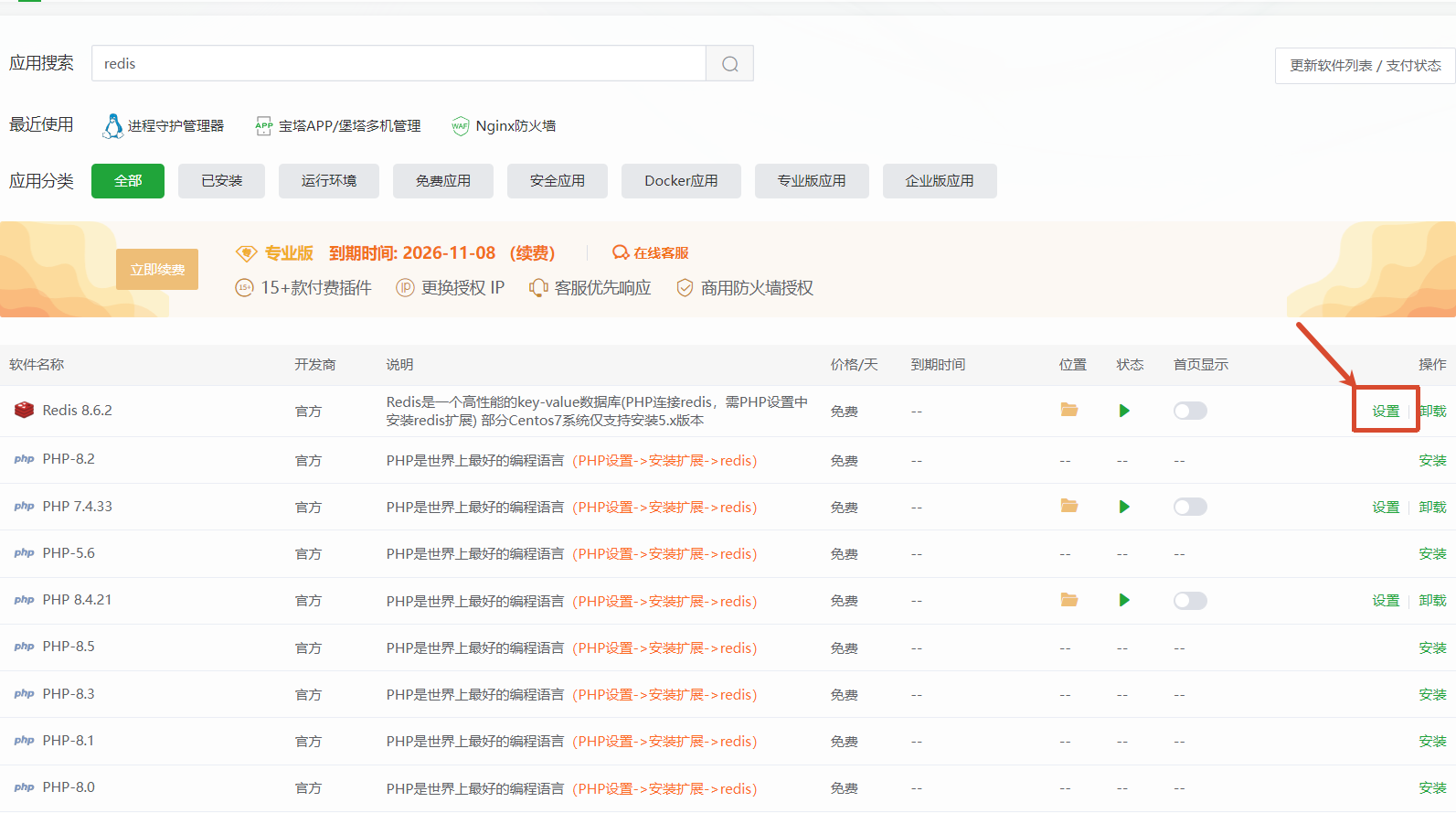Click the php icon beside PHP-8.2
The image size is (1456, 813).
click(x=24, y=459)
